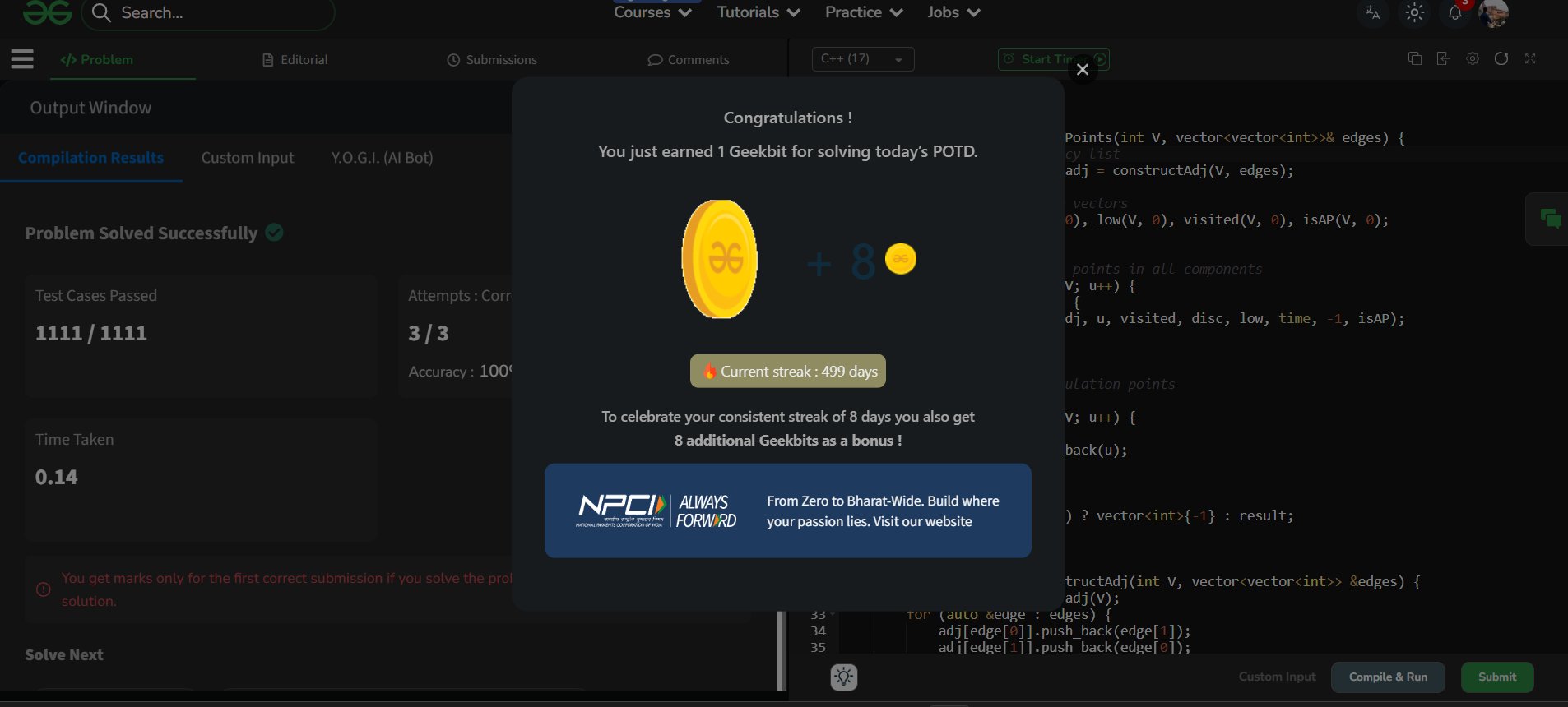This screenshot has height=707, width=1568.
Task: Click the panel divider scrollbar handle
Action: [x=780, y=649]
